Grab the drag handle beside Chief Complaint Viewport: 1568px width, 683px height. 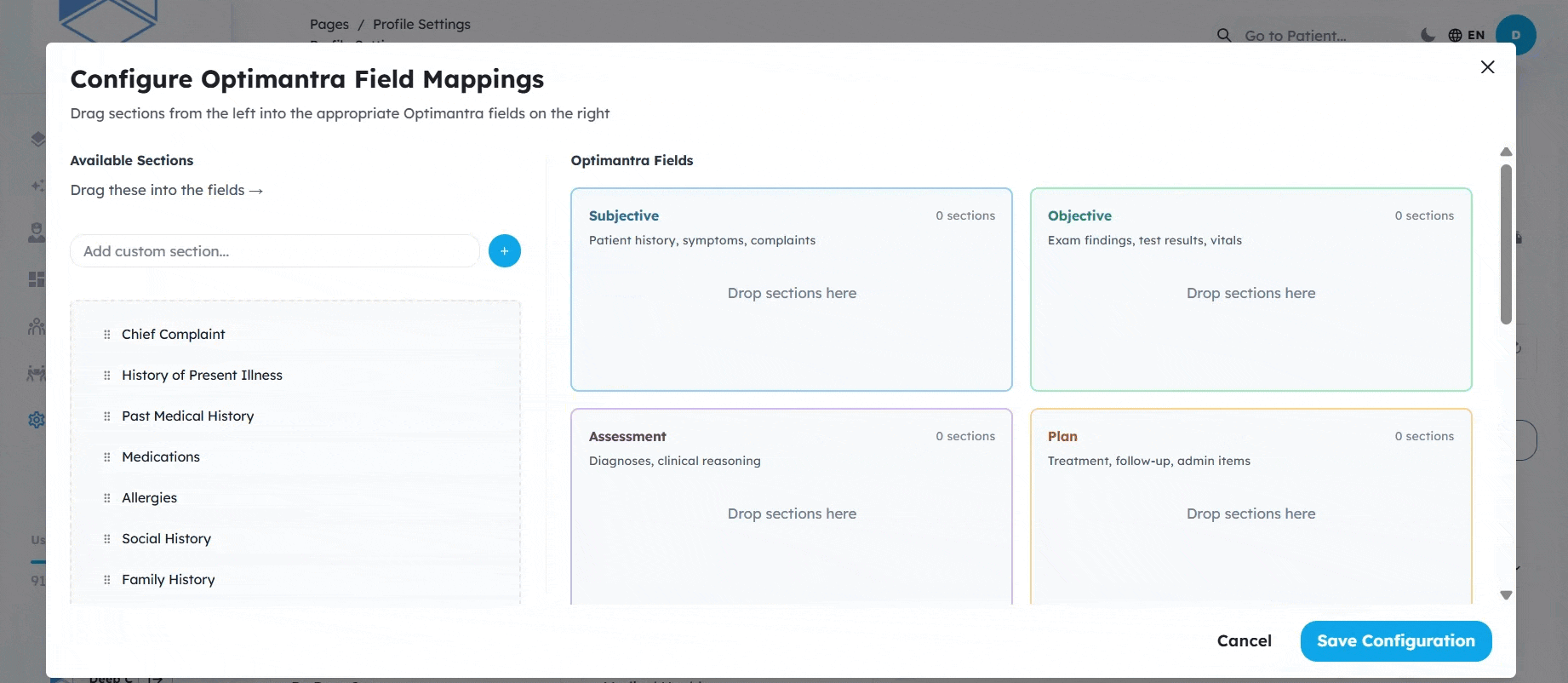[x=107, y=335]
